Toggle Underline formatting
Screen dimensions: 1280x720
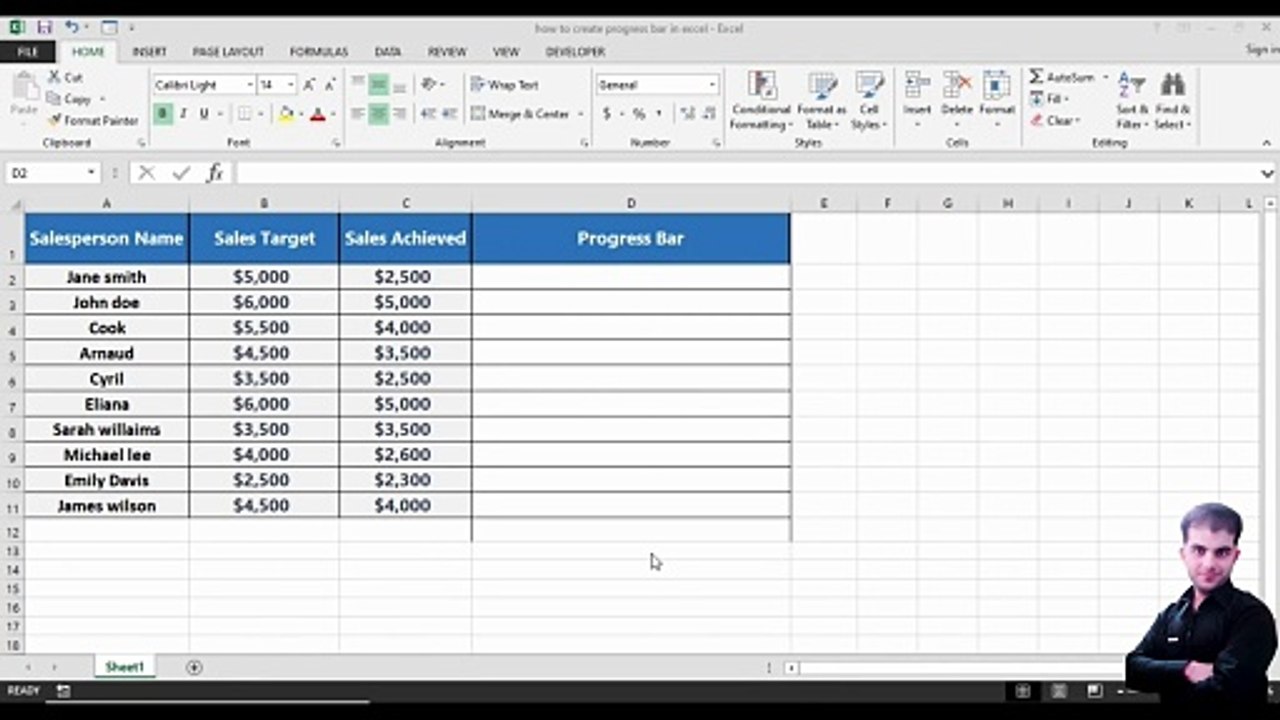point(204,114)
